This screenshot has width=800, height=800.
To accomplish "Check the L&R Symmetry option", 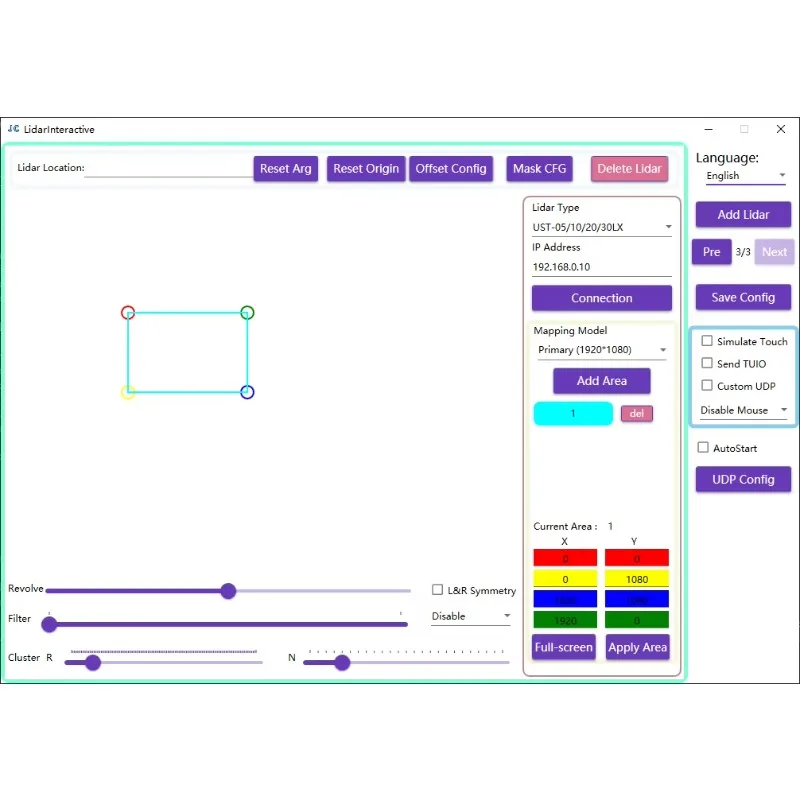I will [437, 590].
